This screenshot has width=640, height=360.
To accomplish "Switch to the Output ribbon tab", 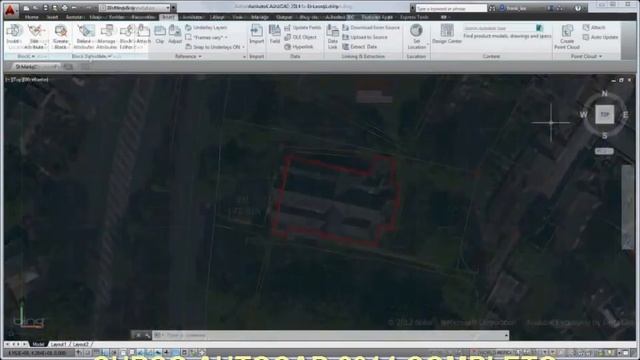I will [x=284, y=17].
